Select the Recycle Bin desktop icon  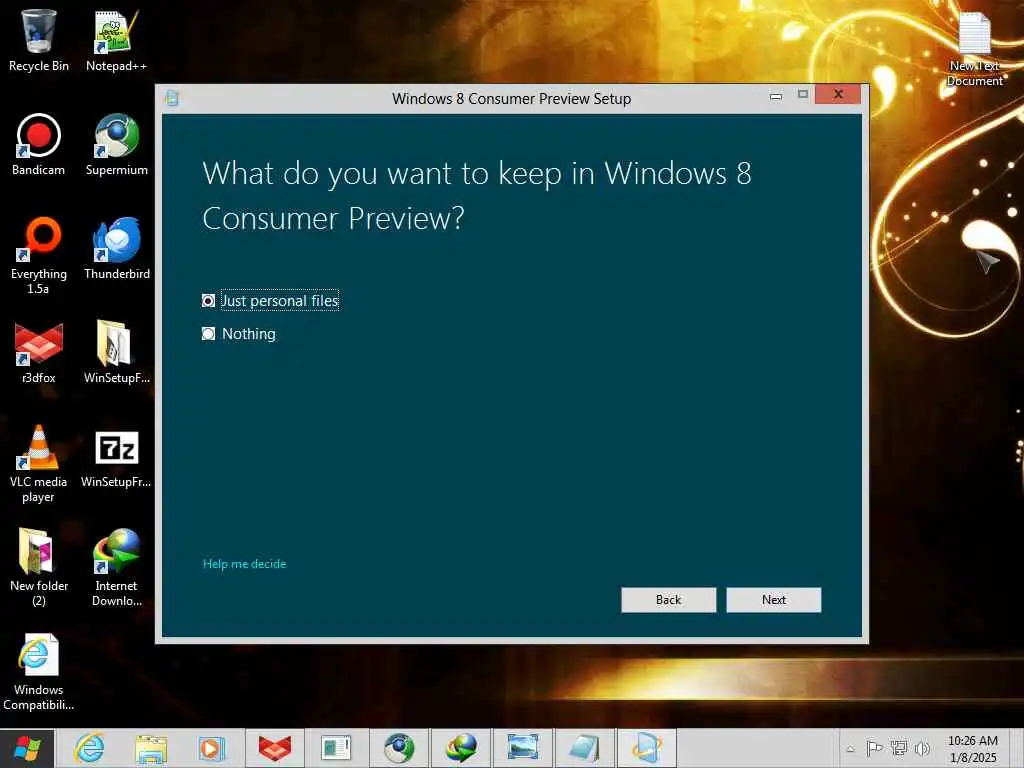point(39,40)
